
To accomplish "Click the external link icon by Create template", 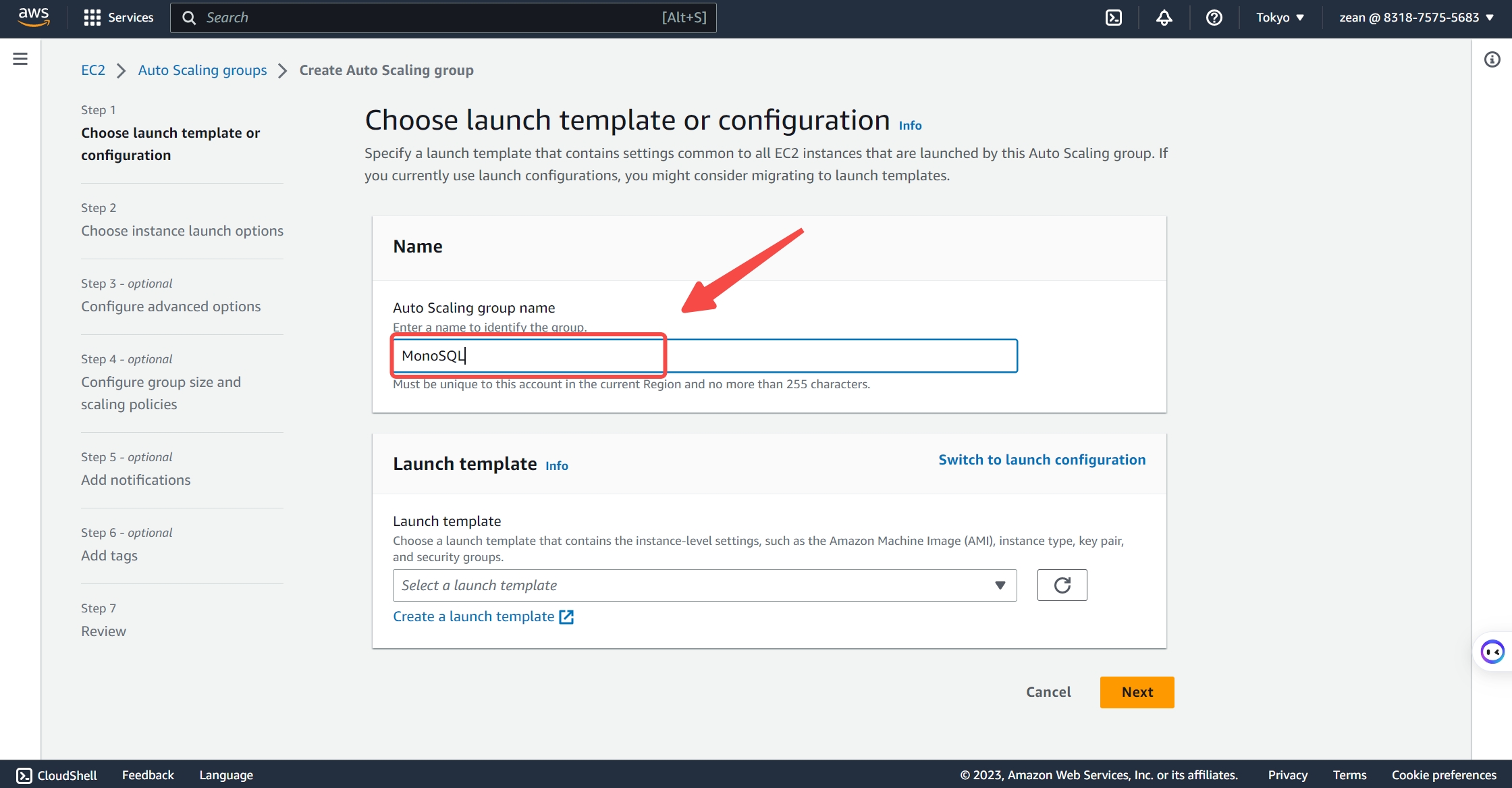I will tap(566, 617).
